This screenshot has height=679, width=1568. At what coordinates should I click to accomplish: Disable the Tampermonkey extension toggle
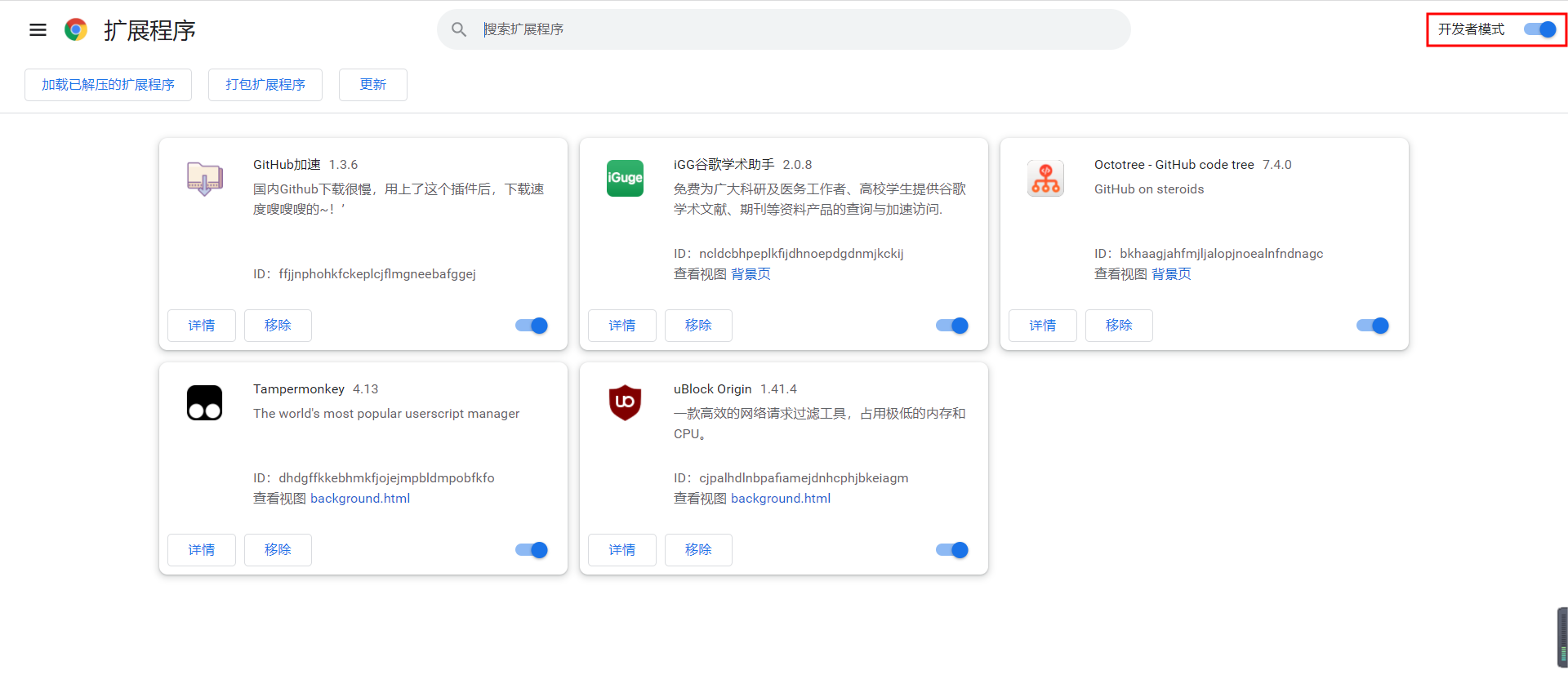point(532,550)
